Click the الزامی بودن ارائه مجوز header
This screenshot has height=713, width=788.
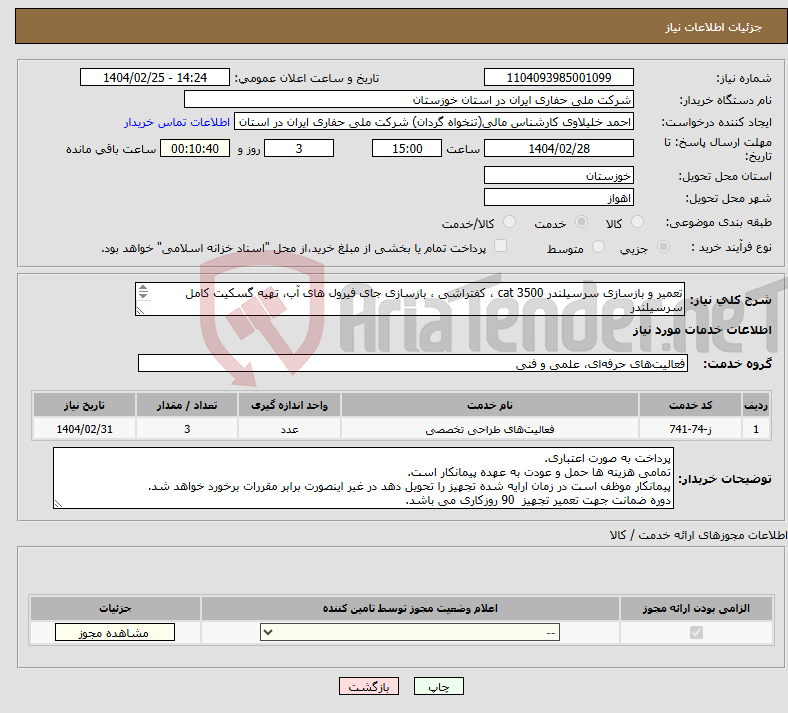696,608
